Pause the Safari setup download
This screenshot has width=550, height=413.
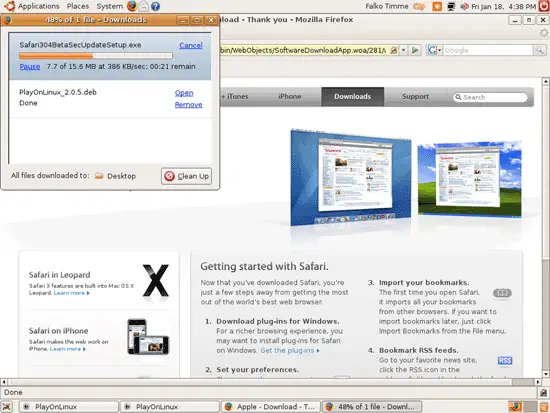click(30, 66)
